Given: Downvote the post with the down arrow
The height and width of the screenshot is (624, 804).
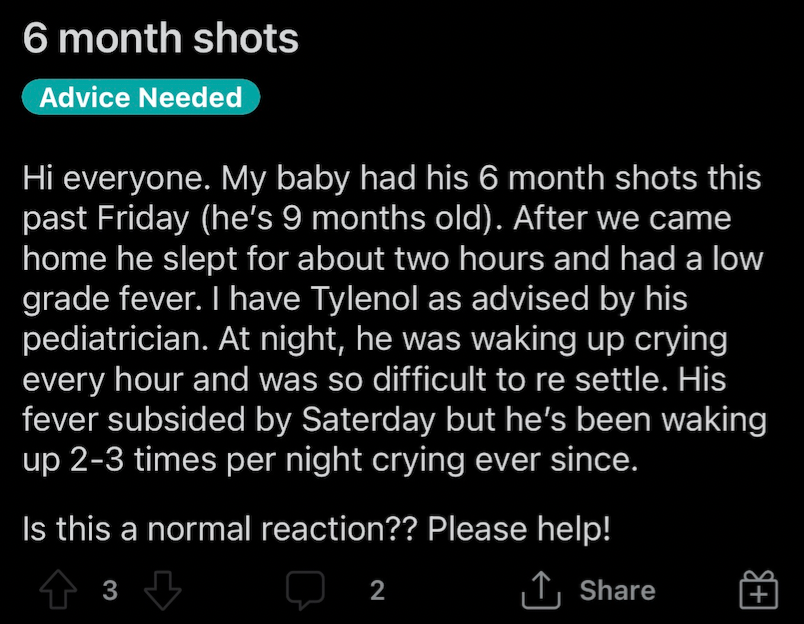Looking at the screenshot, I should pos(163,590).
